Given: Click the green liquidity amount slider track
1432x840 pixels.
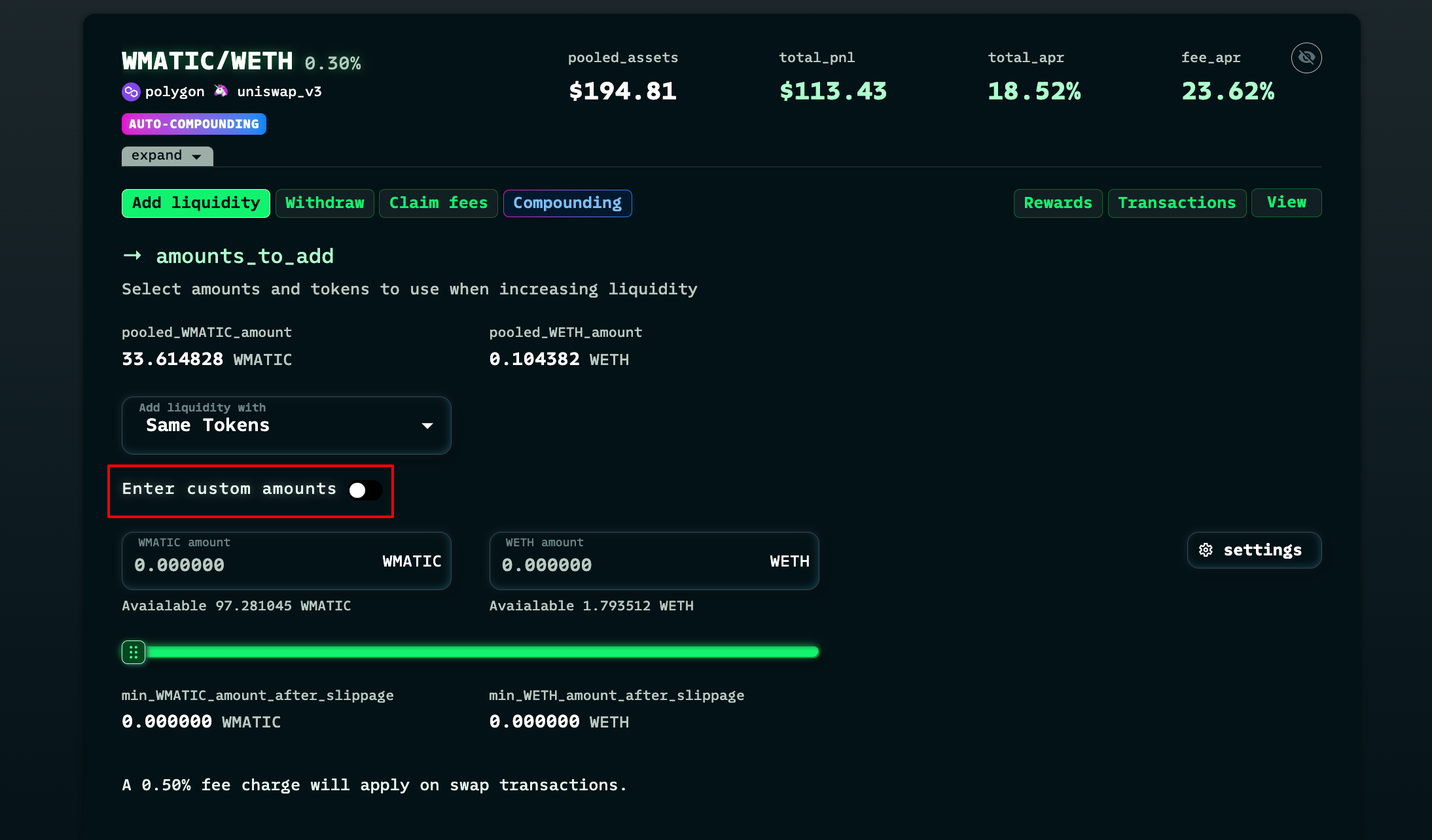Looking at the screenshot, I should pos(482,652).
